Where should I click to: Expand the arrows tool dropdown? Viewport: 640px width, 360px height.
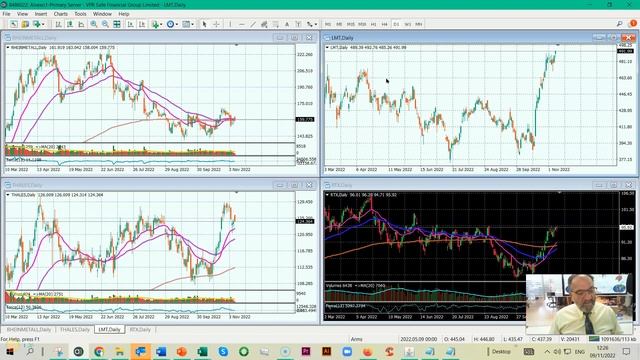[x=316, y=24]
